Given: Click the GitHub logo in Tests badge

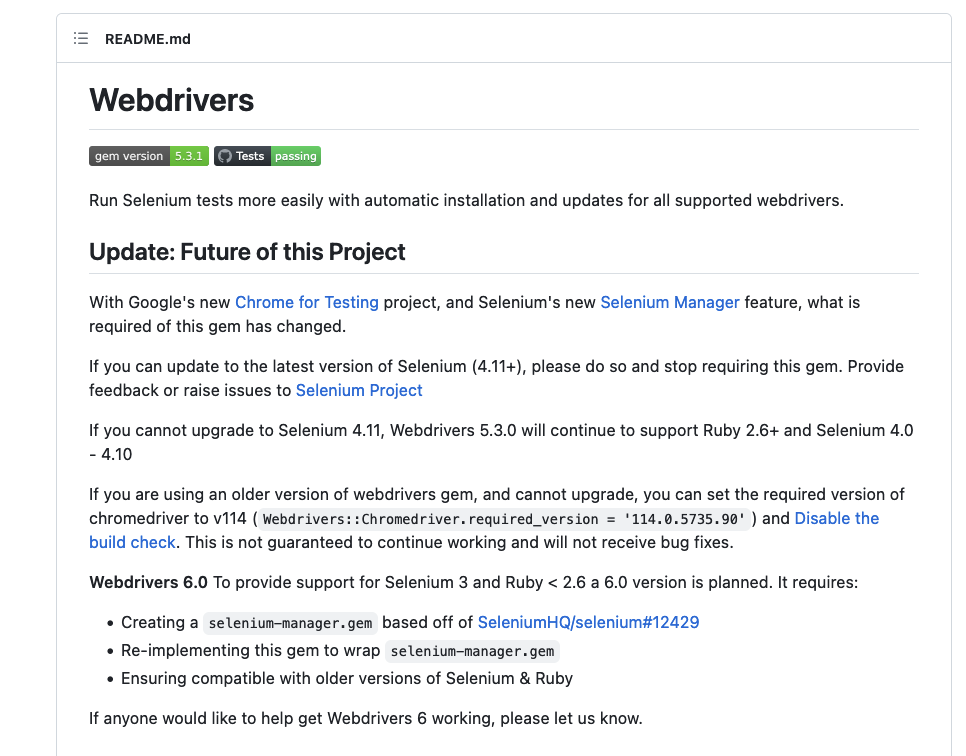Looking at the screenshot, I should tap(225, 156).
